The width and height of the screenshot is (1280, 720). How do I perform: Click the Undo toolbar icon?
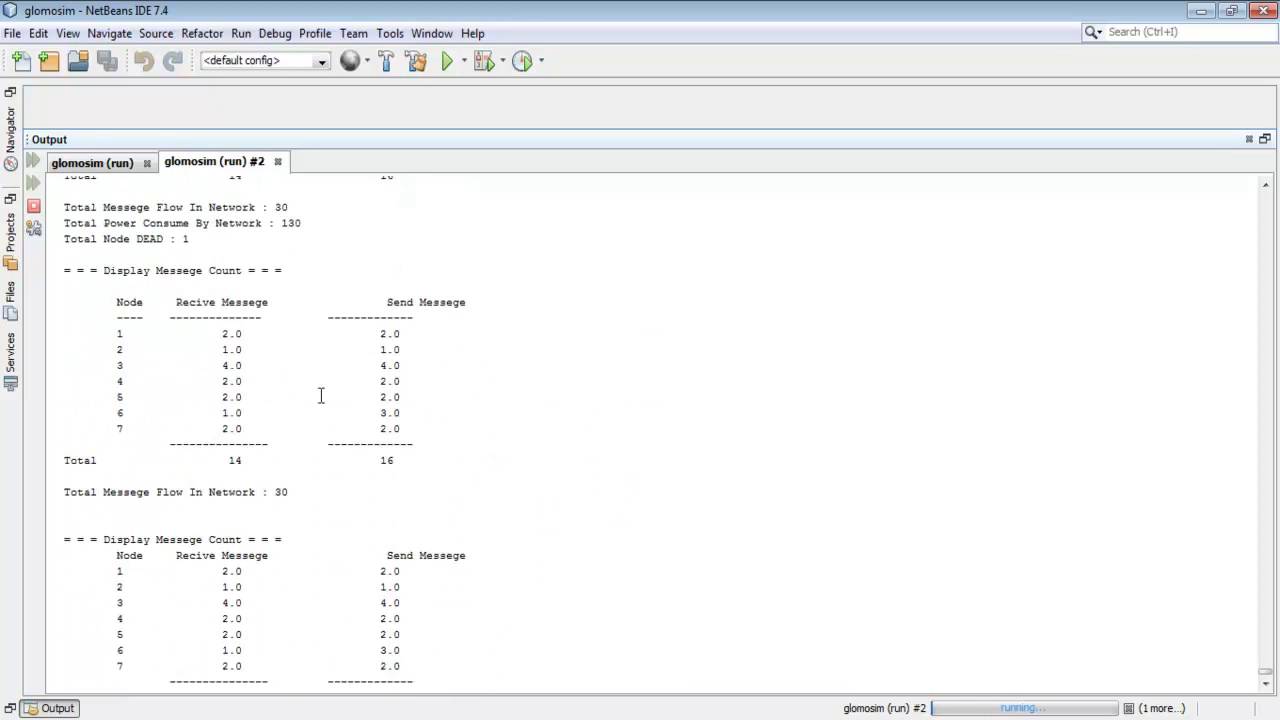click(144, 61)
